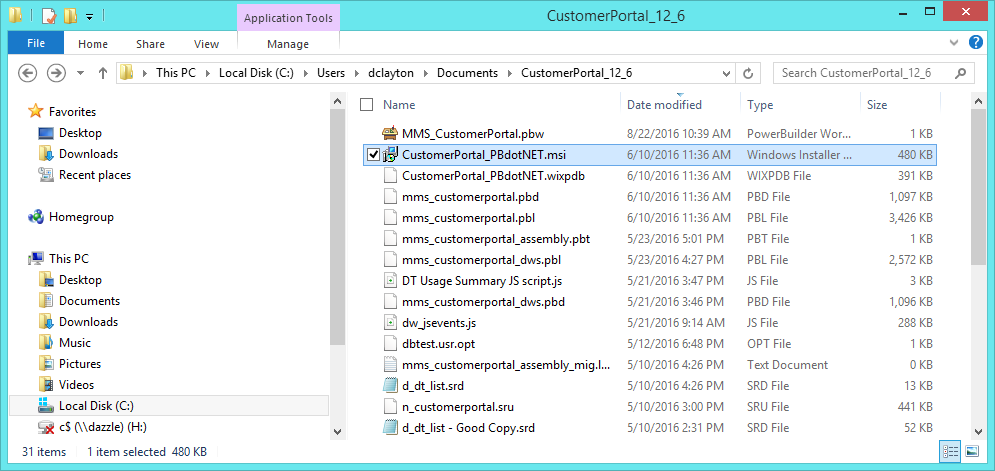
Task: Click the file list vertical scrollbar thumb
Action: click(979, 187)
